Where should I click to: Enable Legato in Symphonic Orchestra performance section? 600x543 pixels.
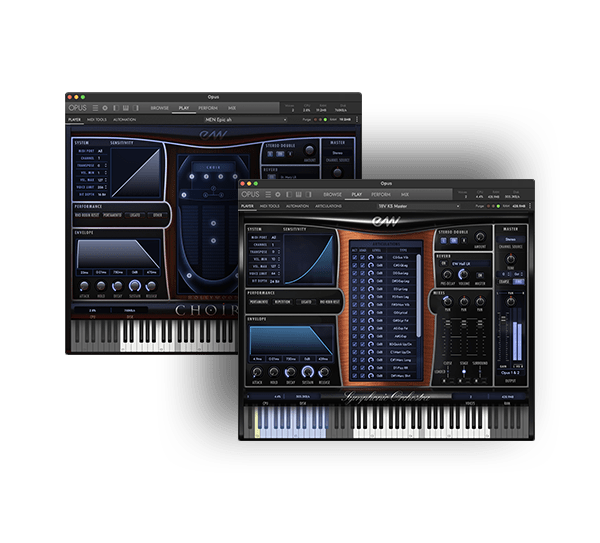(306, 300)
